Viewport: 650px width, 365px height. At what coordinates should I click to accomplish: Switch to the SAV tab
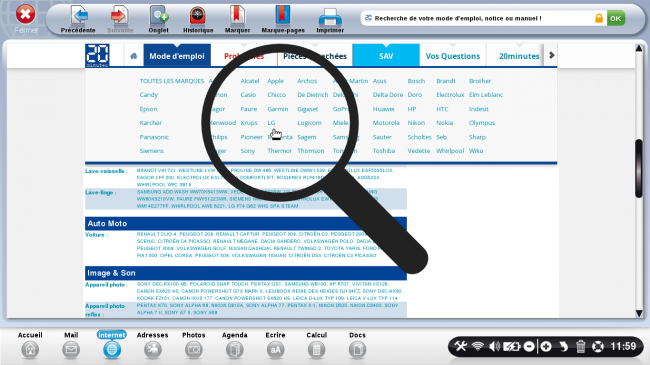[386, 56]
